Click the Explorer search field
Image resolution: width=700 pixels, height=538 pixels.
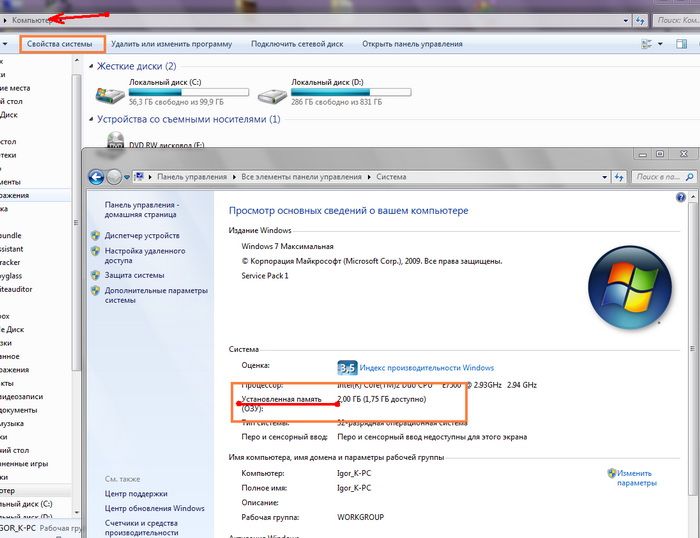(677, 21)
